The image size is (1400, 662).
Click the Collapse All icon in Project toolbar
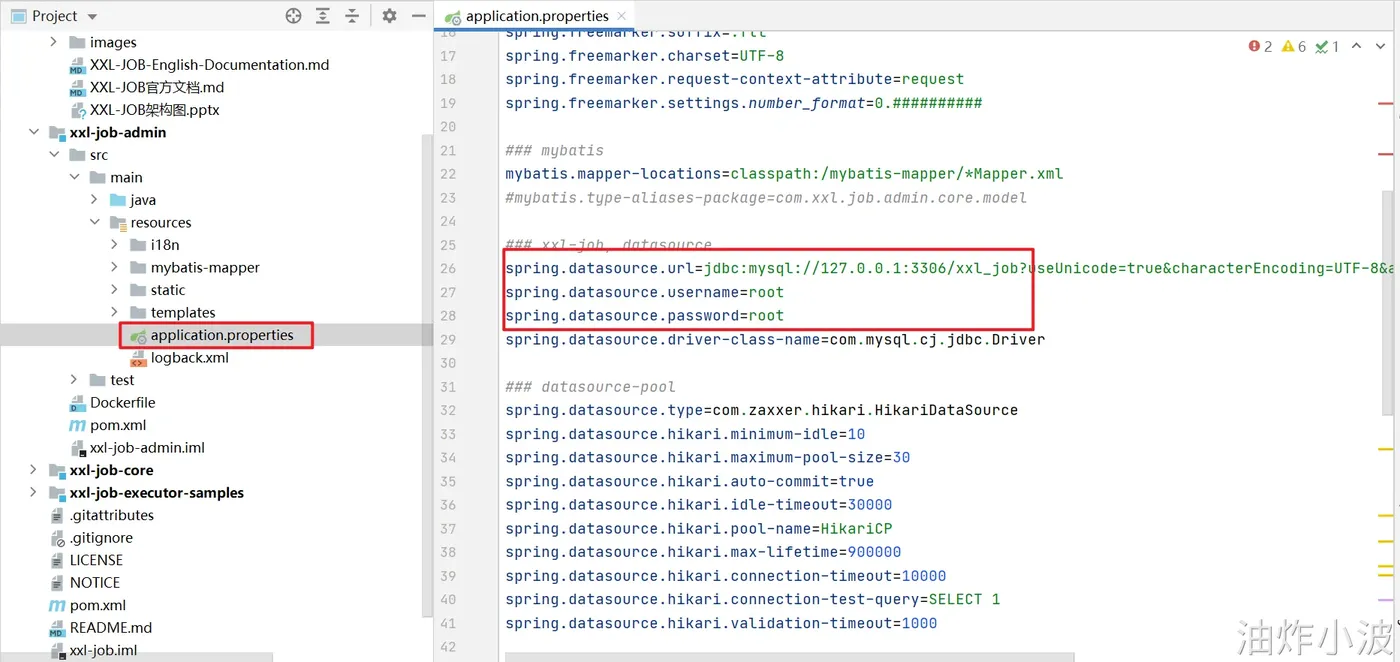[352, 16]
